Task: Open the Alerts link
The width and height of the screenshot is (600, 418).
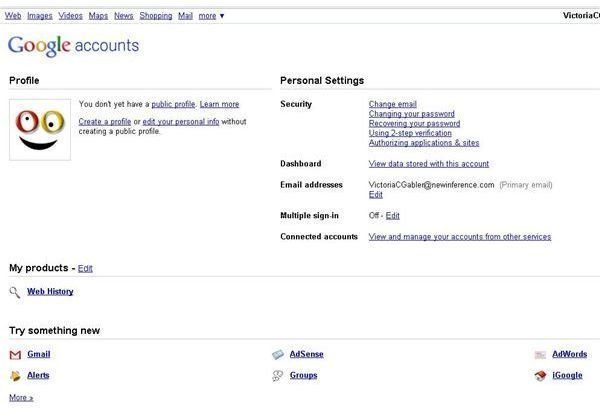Action: (38, 375)
